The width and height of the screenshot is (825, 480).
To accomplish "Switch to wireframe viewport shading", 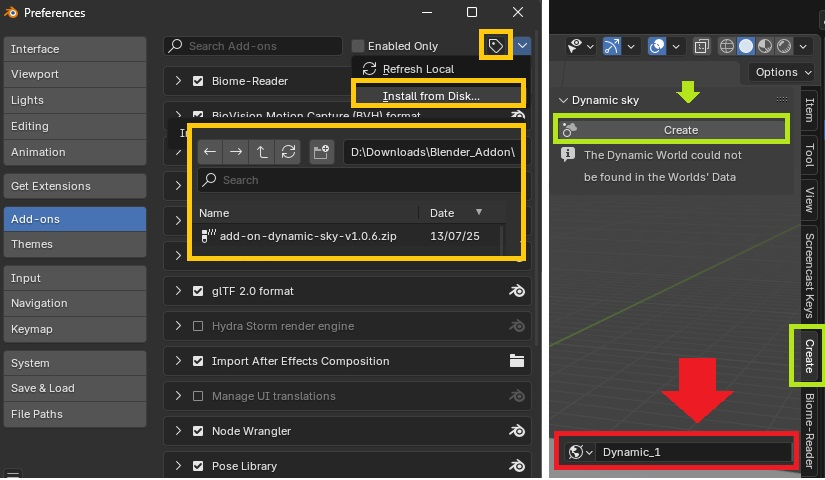I will click(727, 46).
